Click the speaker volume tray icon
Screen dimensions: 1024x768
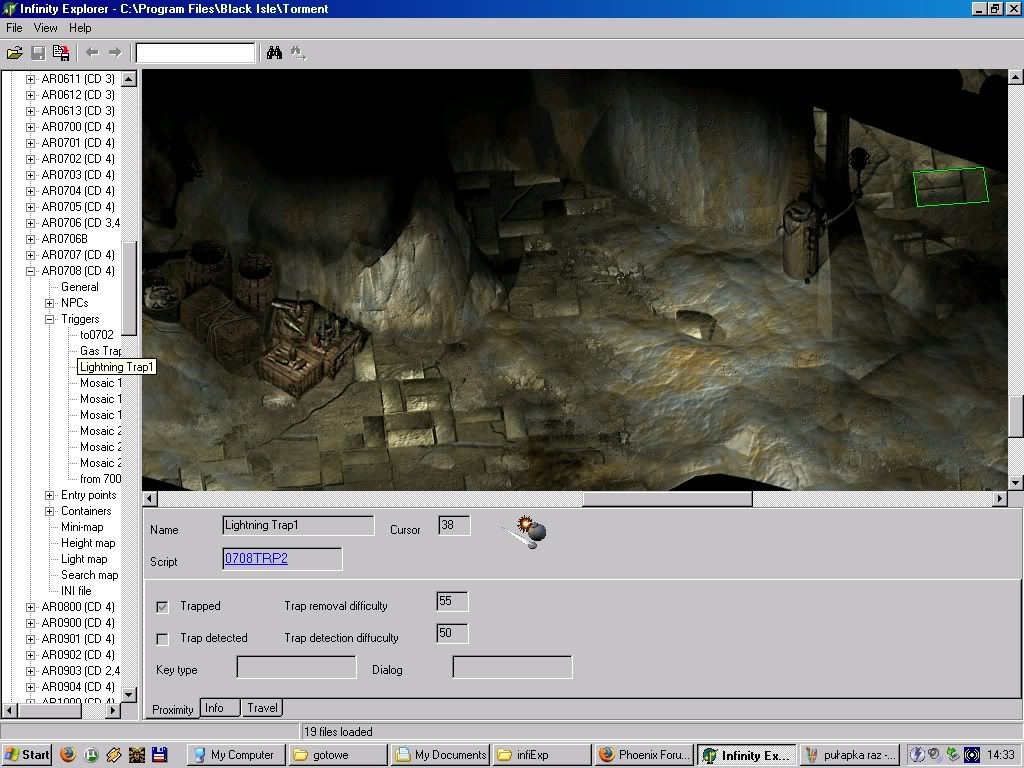935,755
